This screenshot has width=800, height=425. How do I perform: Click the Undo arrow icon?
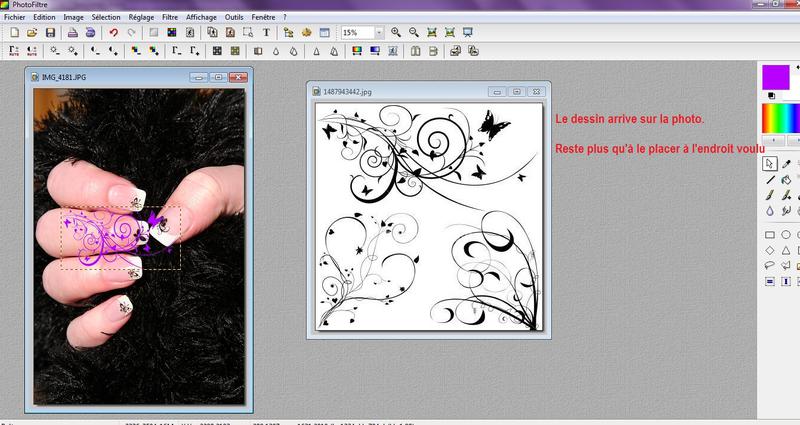pyautogui.click(x=112, y=33)
